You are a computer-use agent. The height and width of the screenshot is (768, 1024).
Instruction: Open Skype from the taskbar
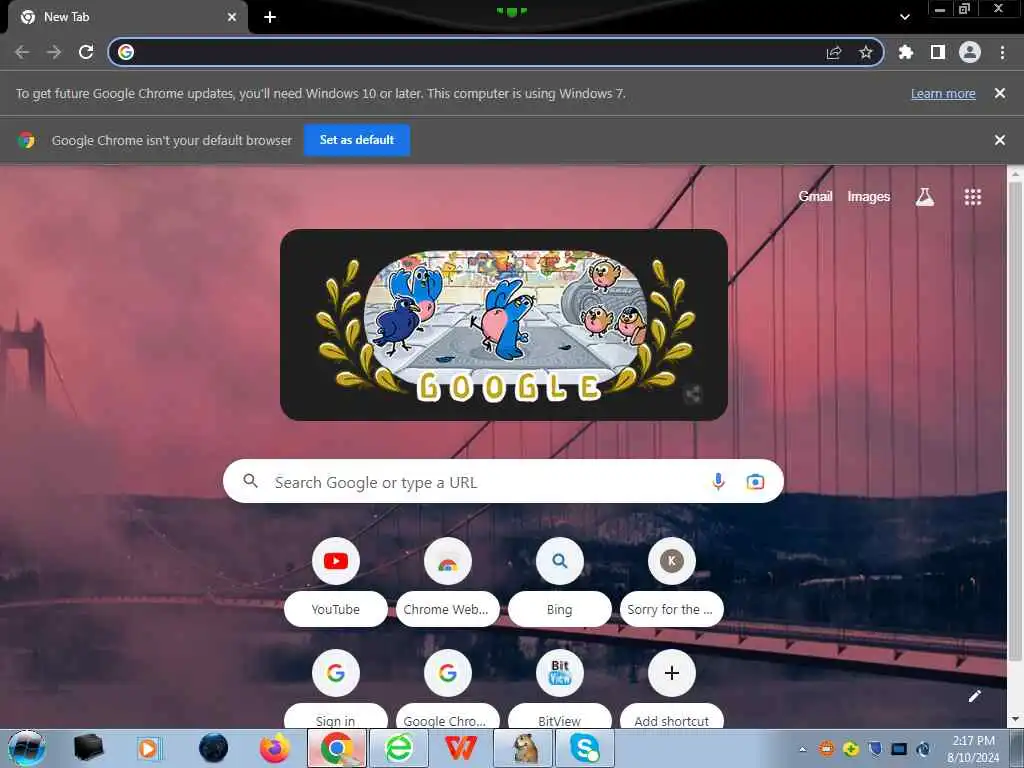coord(584,748)
